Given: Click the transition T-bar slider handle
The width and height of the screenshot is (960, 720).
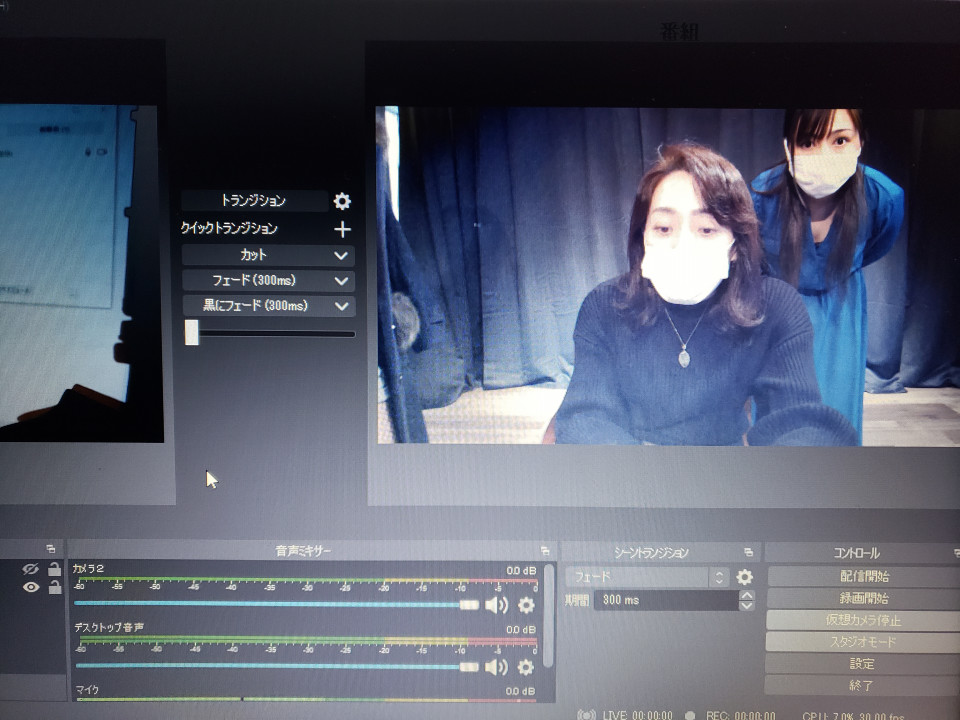Looking at the screenshot, I should [192, 332].
